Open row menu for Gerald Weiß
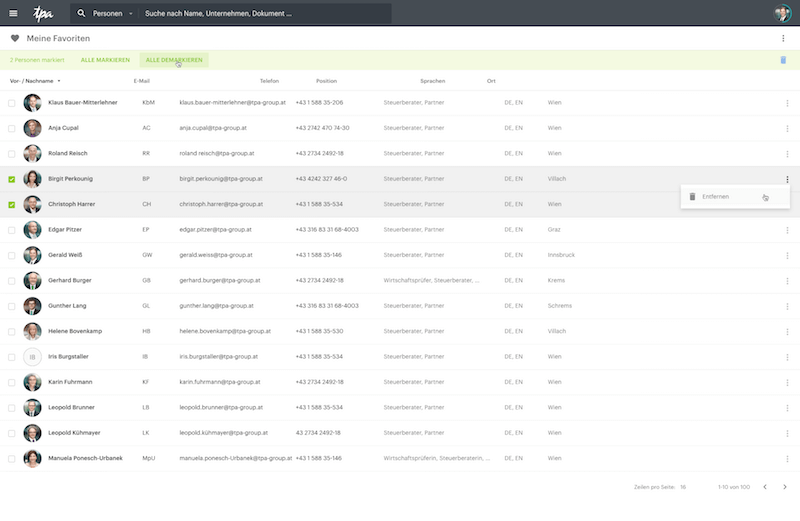Screen dimensions: 800x521 coord(787,256)
